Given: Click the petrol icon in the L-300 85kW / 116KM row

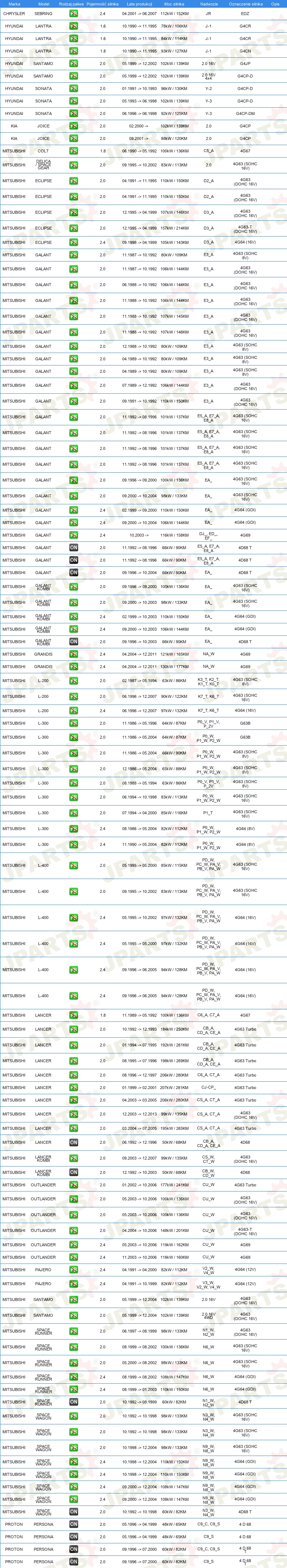Looking at the screenshot, I should click(x=73, y=813).
